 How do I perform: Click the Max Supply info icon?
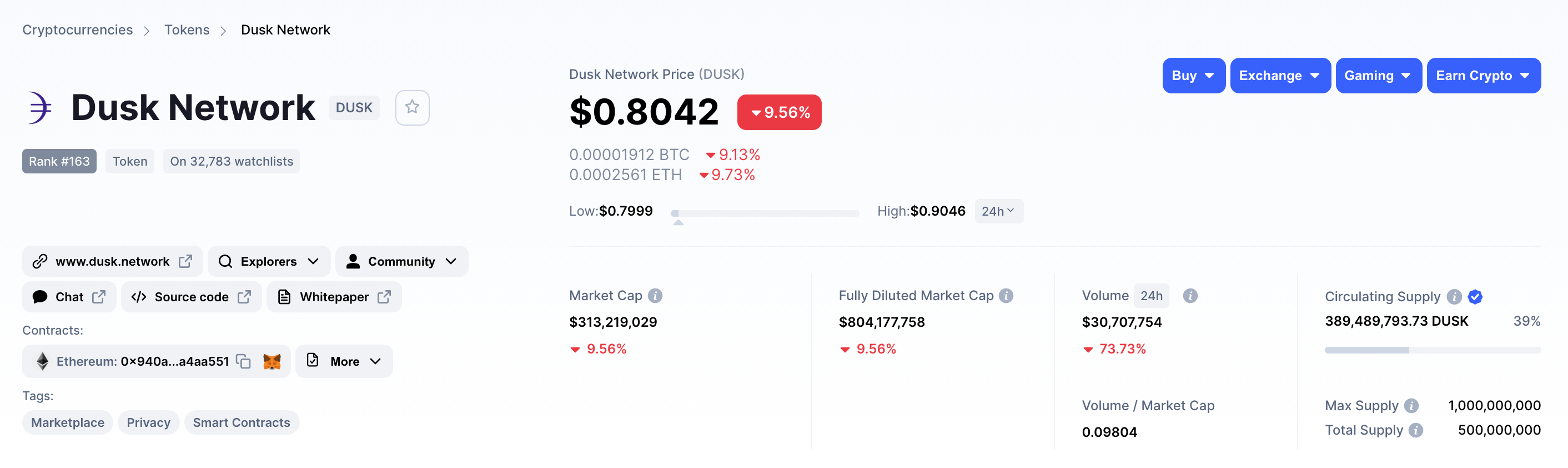pos(1411,406)
